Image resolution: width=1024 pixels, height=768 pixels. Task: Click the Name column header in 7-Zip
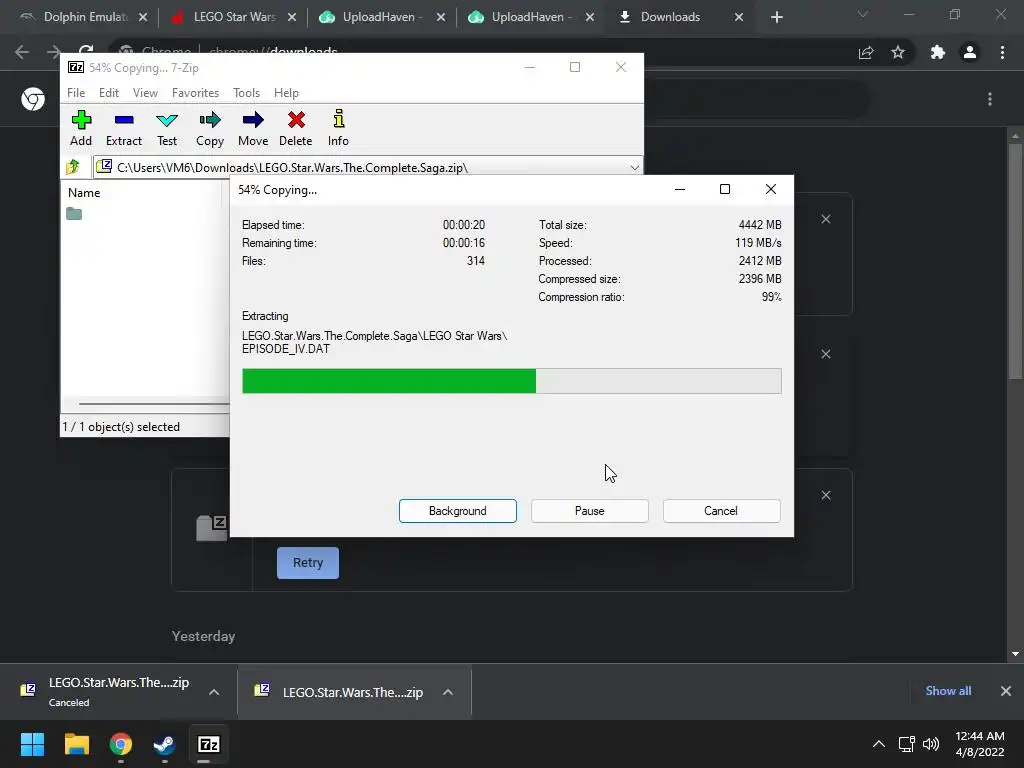point(84,193)
